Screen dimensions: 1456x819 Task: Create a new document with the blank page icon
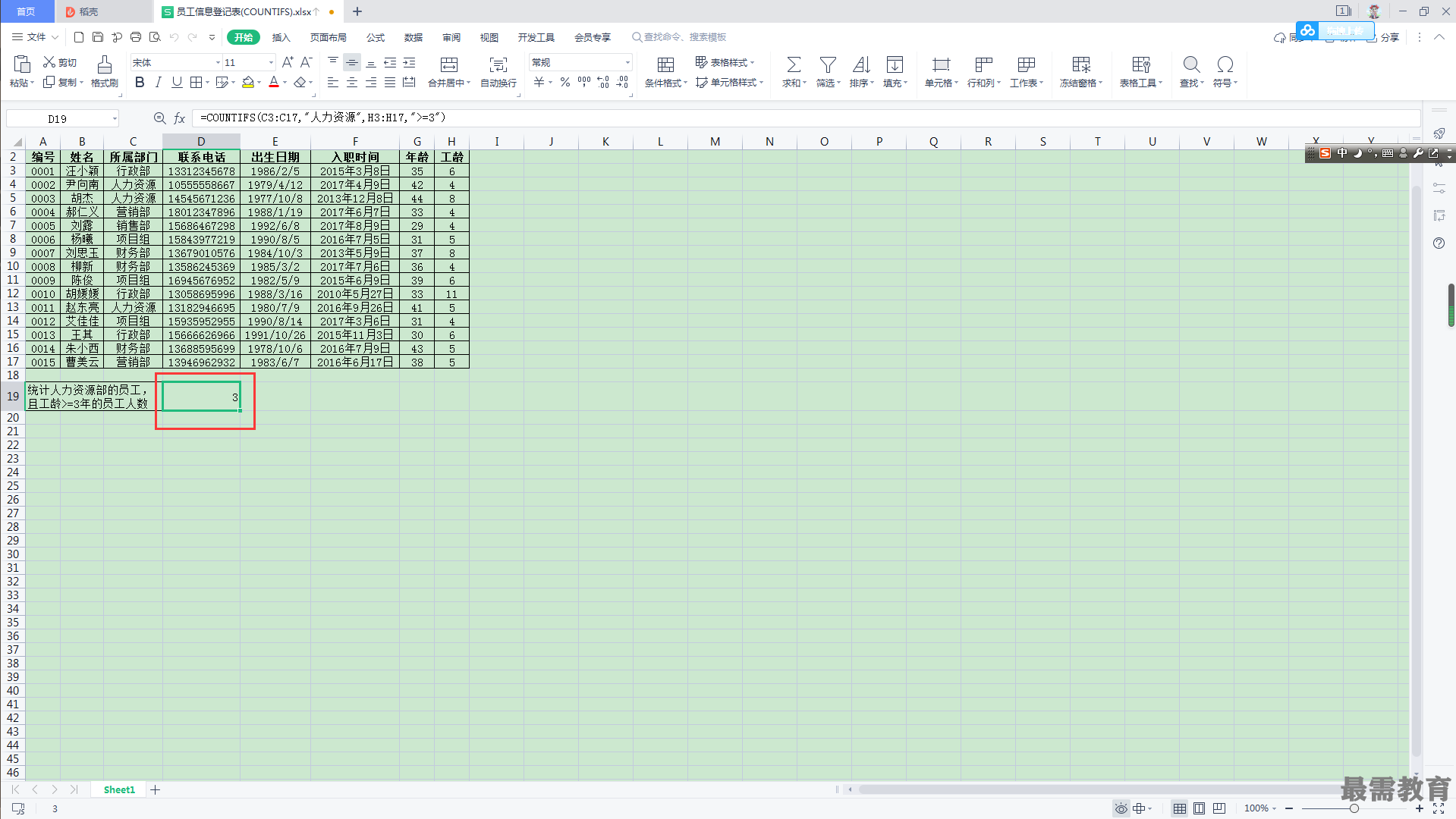tap(79, 36)
